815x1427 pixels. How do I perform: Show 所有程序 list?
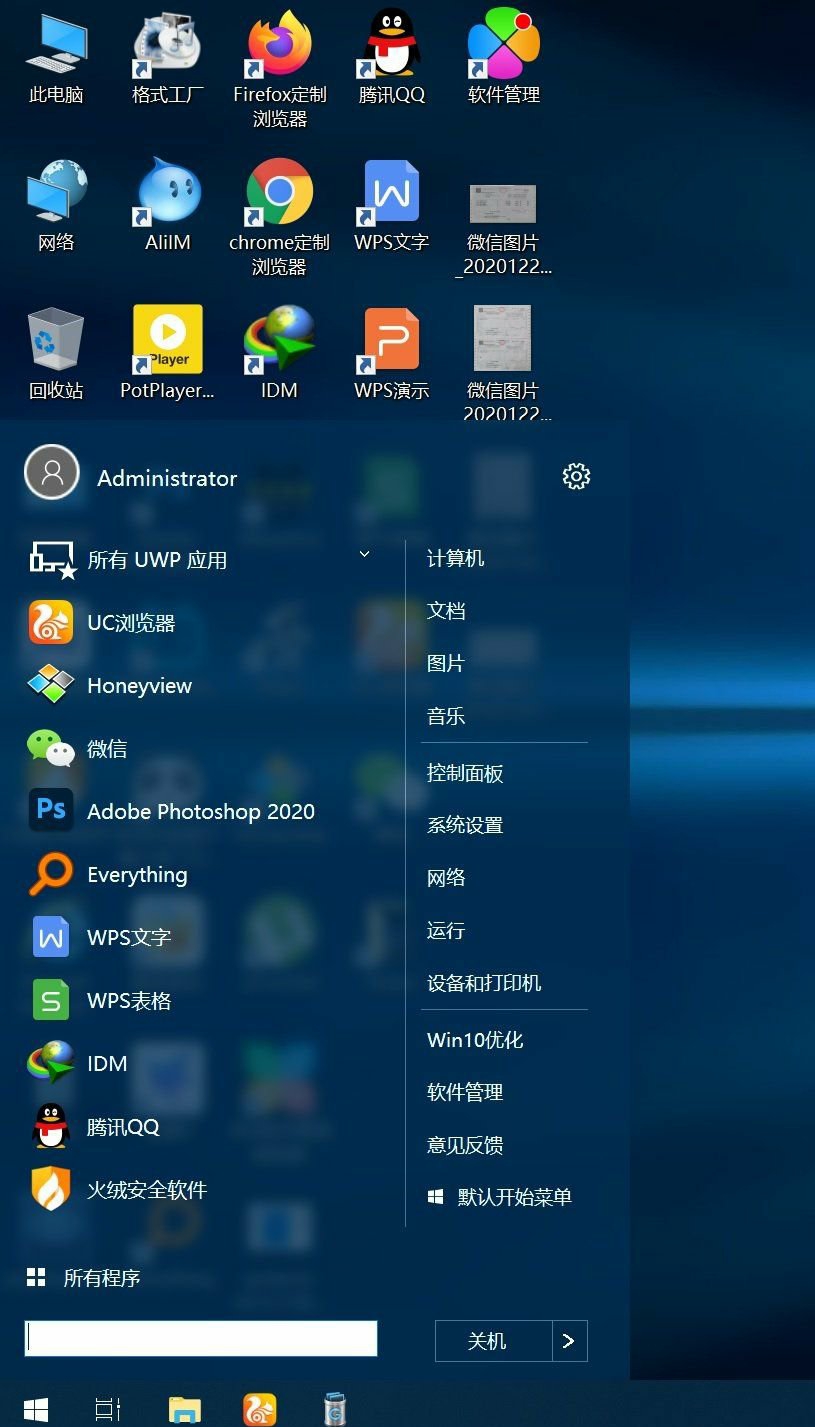[100, 1278]
